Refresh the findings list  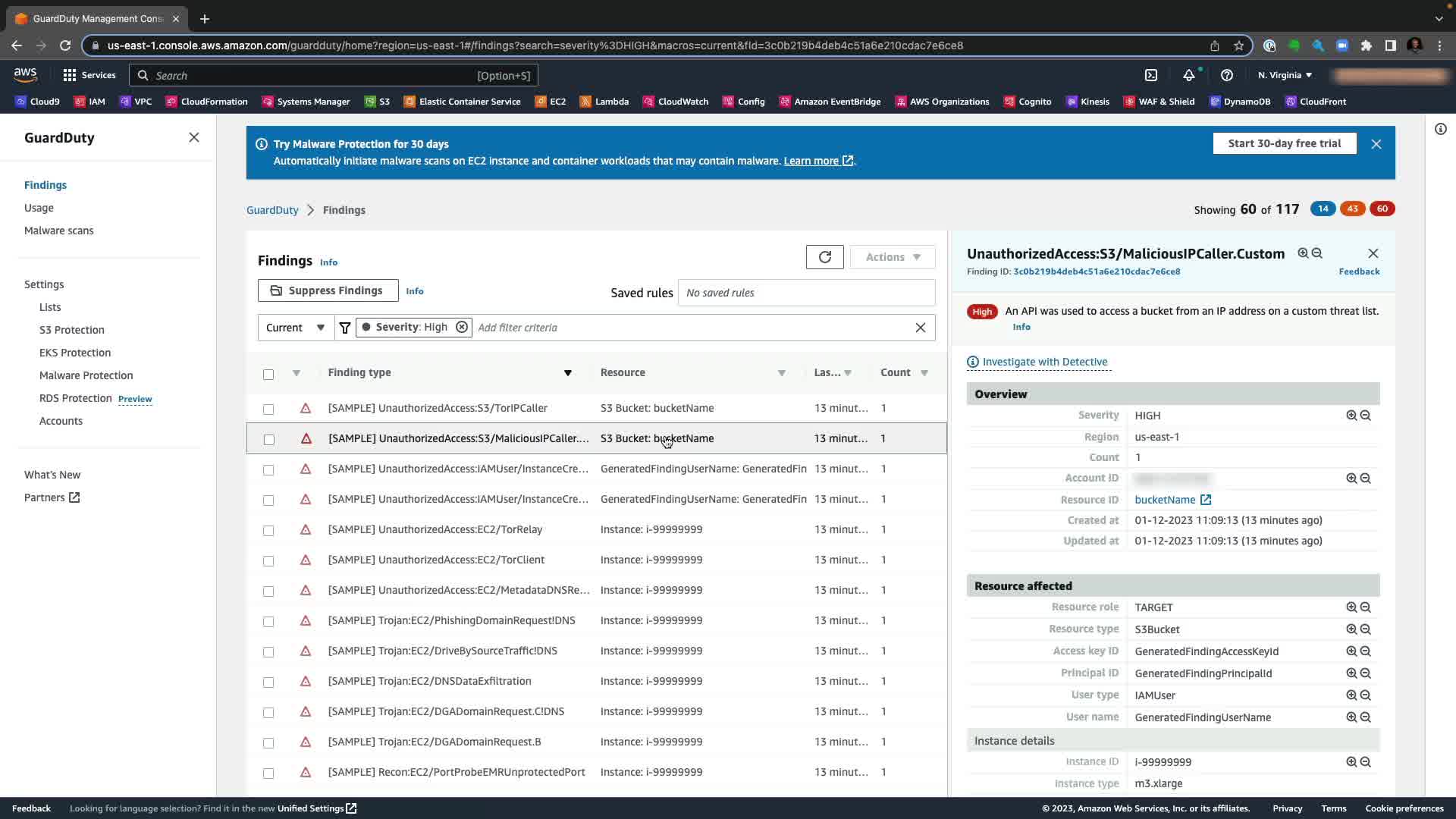pyautogui.click(x=824, y=257)
